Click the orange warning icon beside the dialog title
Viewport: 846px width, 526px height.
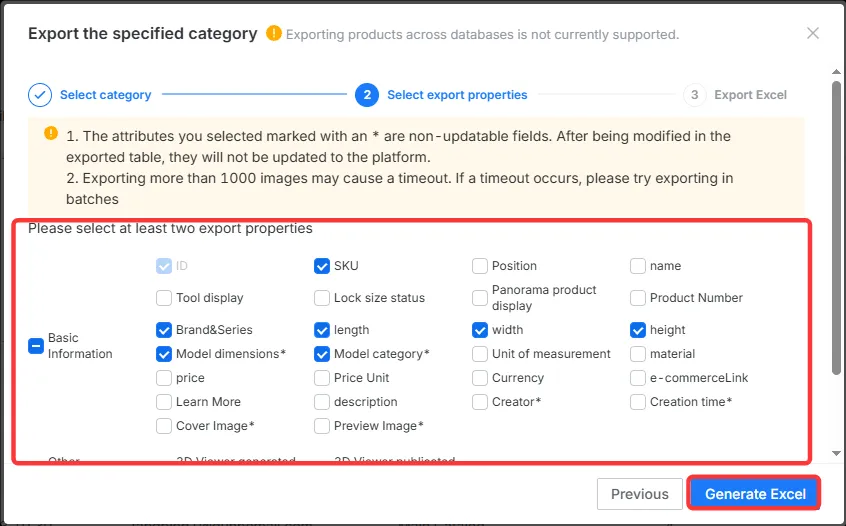click(274, 33)
